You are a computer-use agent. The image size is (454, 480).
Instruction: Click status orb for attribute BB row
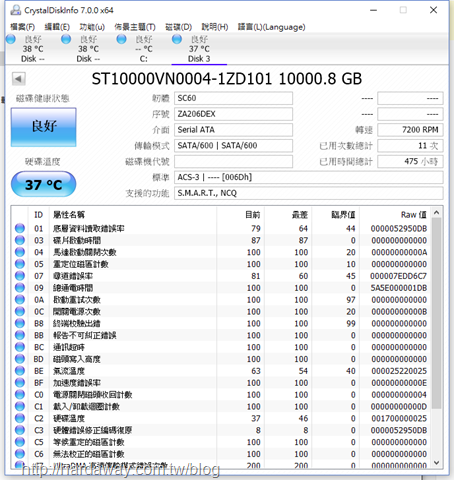(x=20, y=335)
